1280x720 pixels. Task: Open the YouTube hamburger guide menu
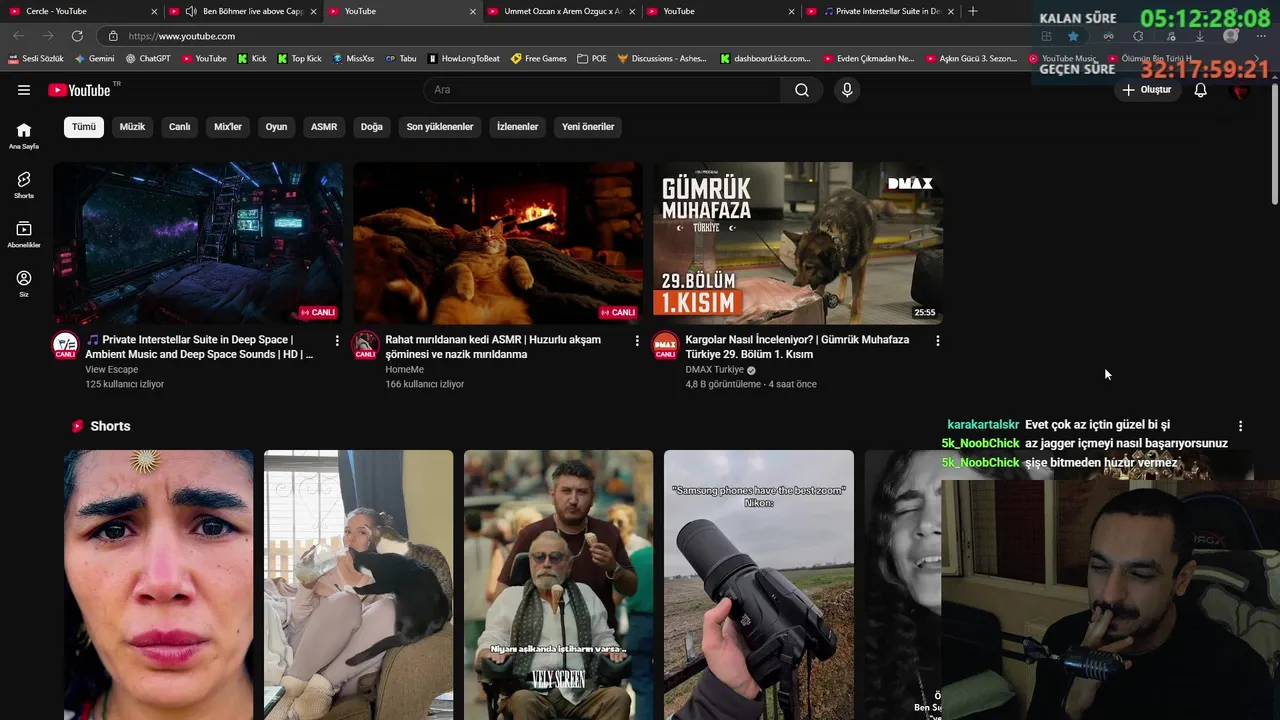[x=24, y=90]
